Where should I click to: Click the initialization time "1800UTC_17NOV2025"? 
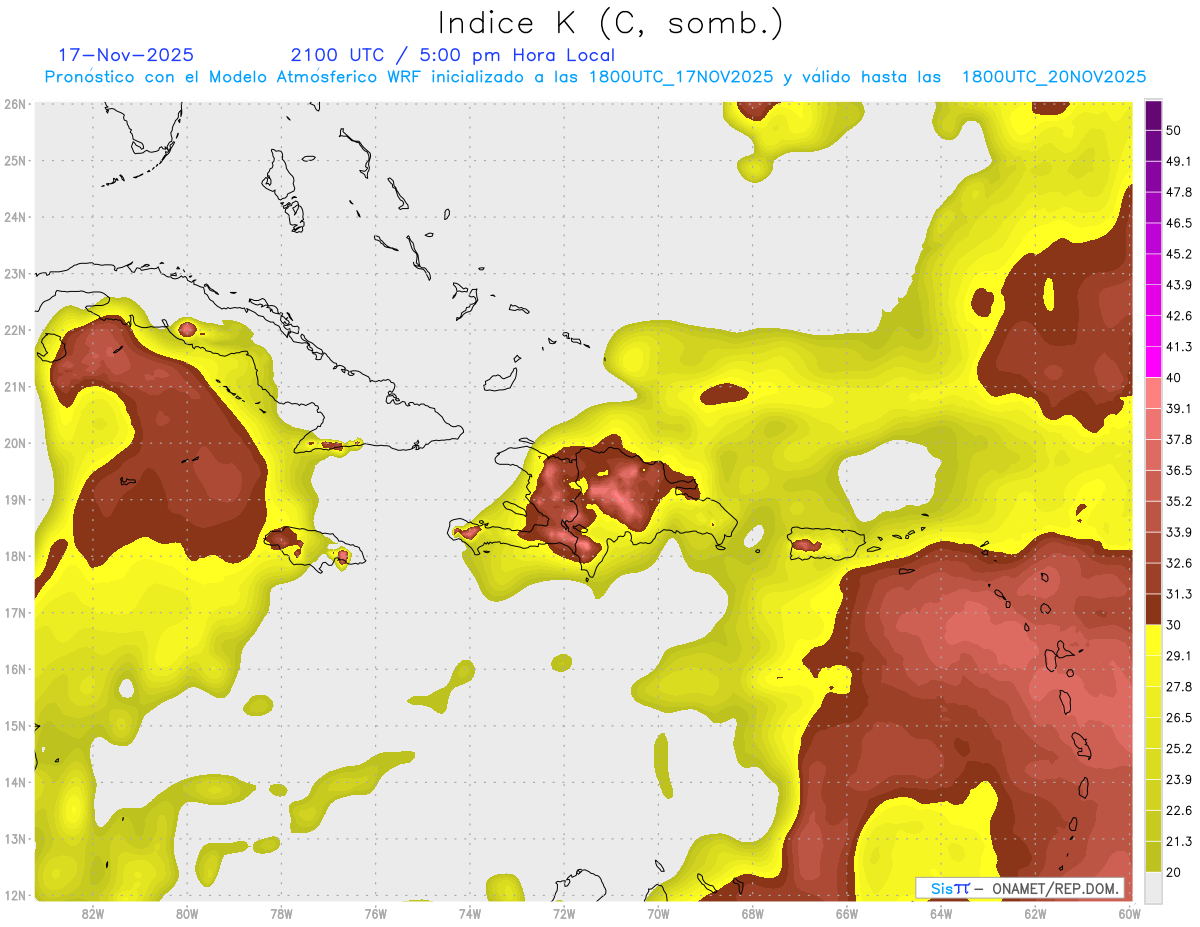(x=681, y=77)
